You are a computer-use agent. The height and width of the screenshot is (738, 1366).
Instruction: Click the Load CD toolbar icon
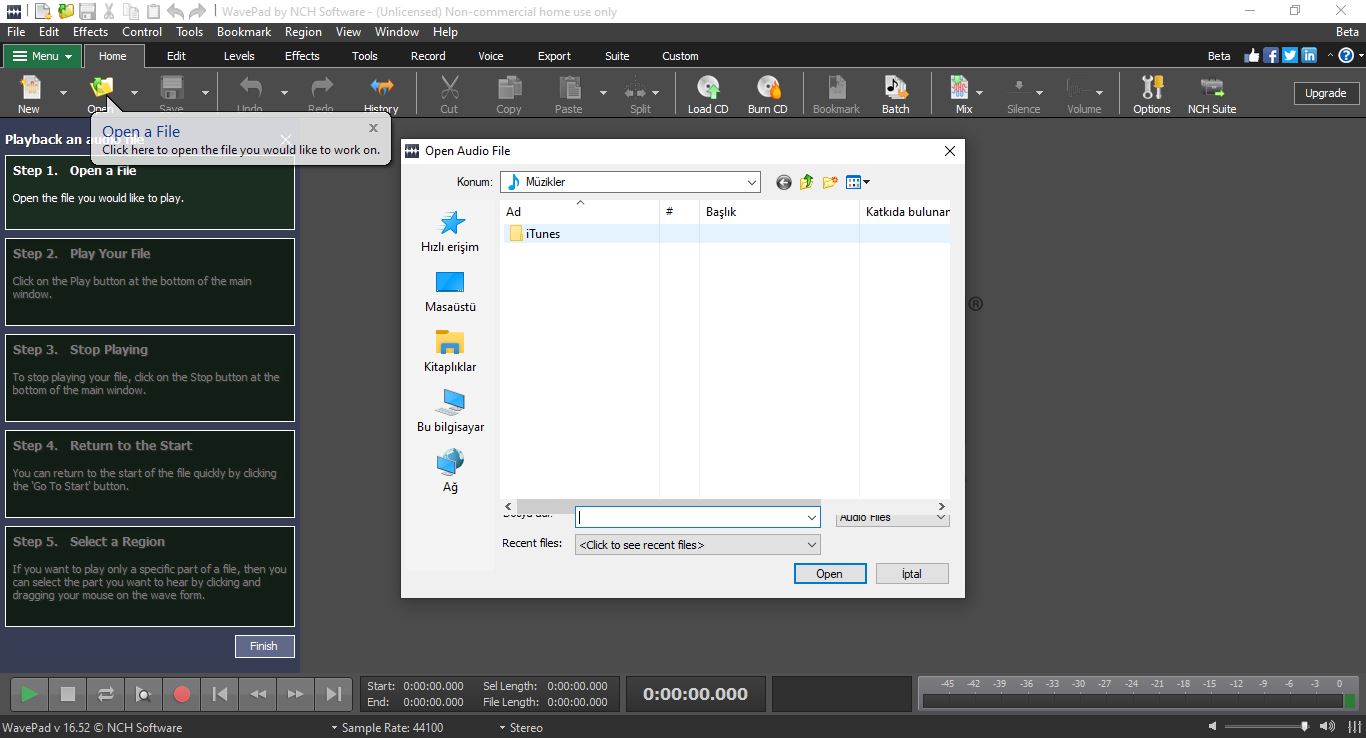click(x=708, y=94)
